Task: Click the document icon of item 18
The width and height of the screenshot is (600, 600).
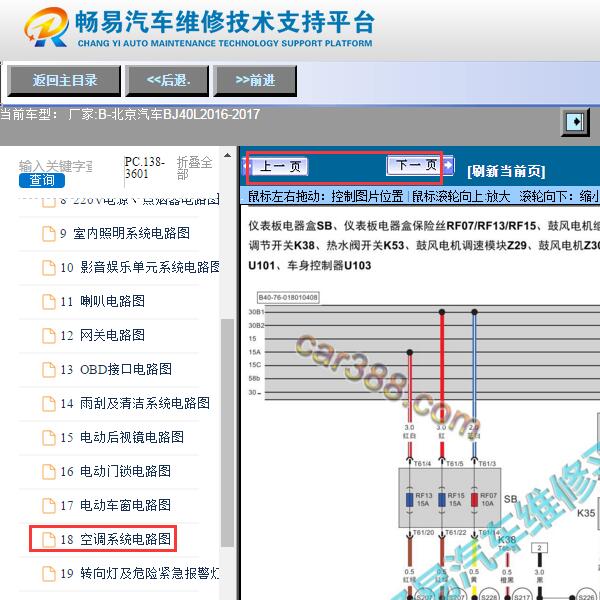Action: (x=49, y=540)
